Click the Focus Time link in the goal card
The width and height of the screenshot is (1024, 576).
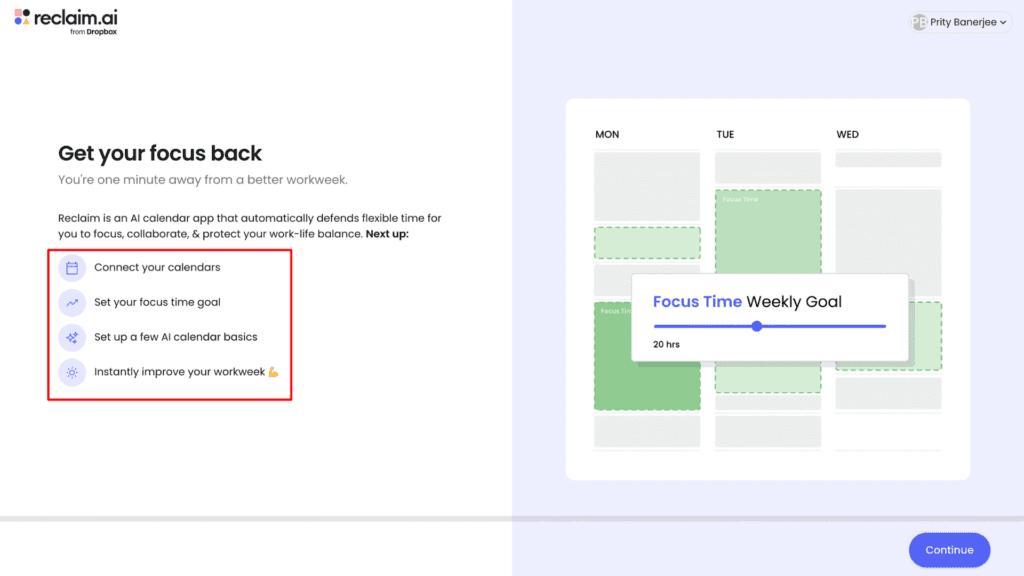click(698, 301)
